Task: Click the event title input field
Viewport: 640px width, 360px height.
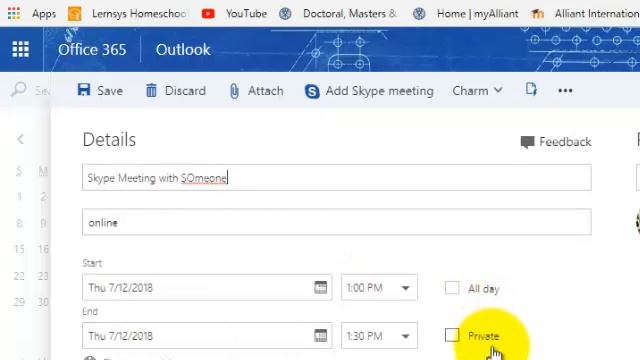Action: [x=336, y=178]
